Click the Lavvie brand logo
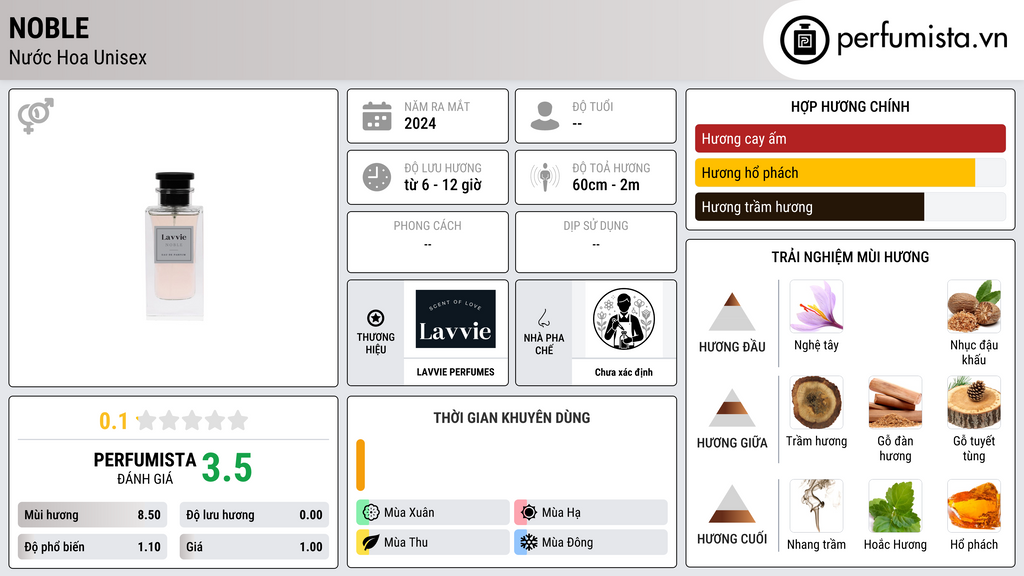This screenshot has height=576, width=1024. click(455, 319)
